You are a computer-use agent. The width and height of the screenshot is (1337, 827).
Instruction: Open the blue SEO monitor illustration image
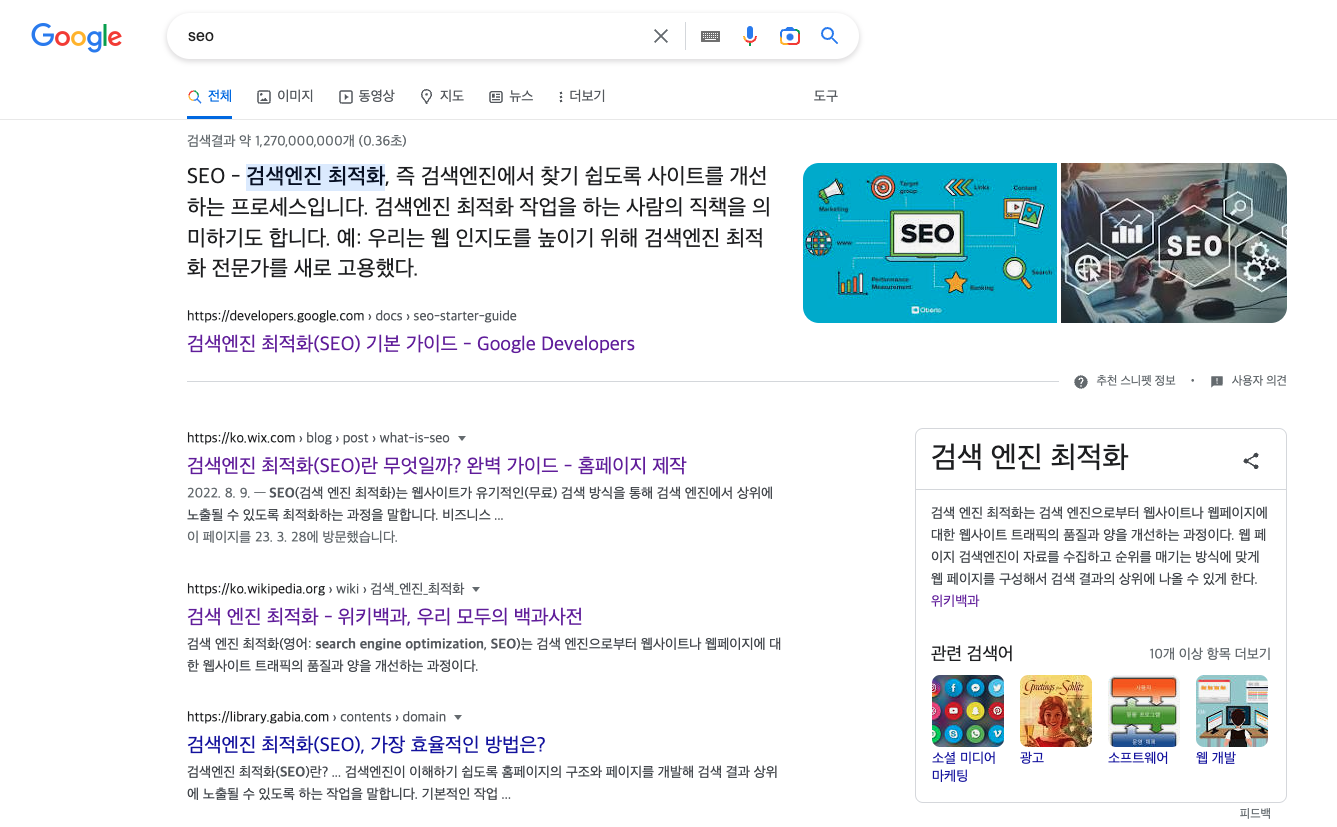(x=930, y=243)
